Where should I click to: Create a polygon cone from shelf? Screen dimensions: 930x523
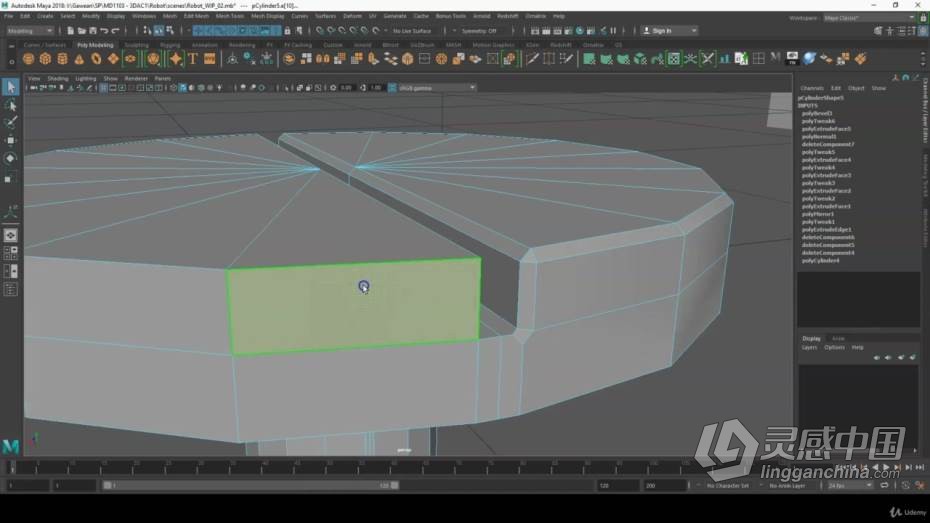[x=79, y=59]
